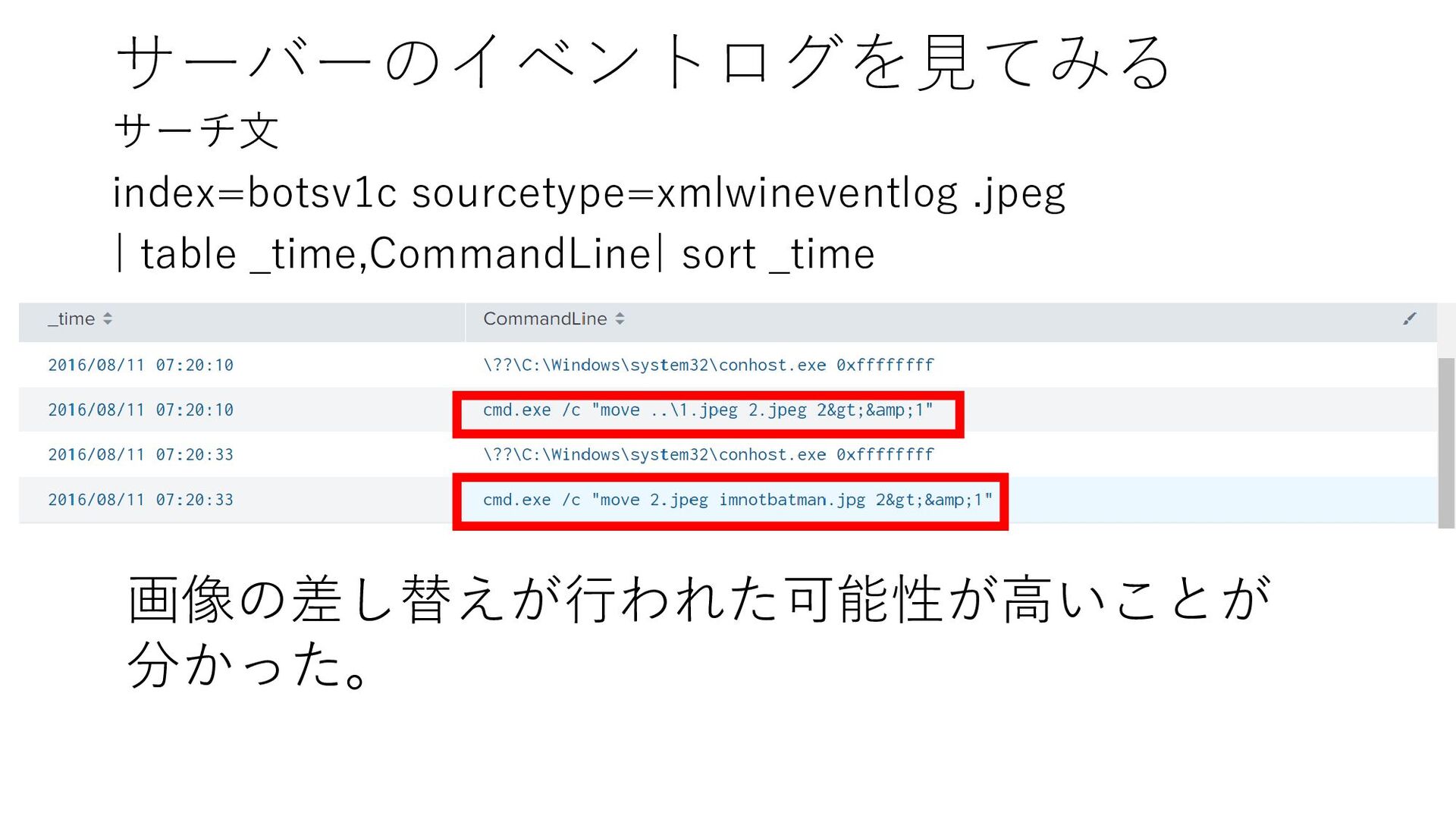The height and width of the screenshot is (819, 1456).
Task: Click the _time column header label
Action: [x=72, y=319]
